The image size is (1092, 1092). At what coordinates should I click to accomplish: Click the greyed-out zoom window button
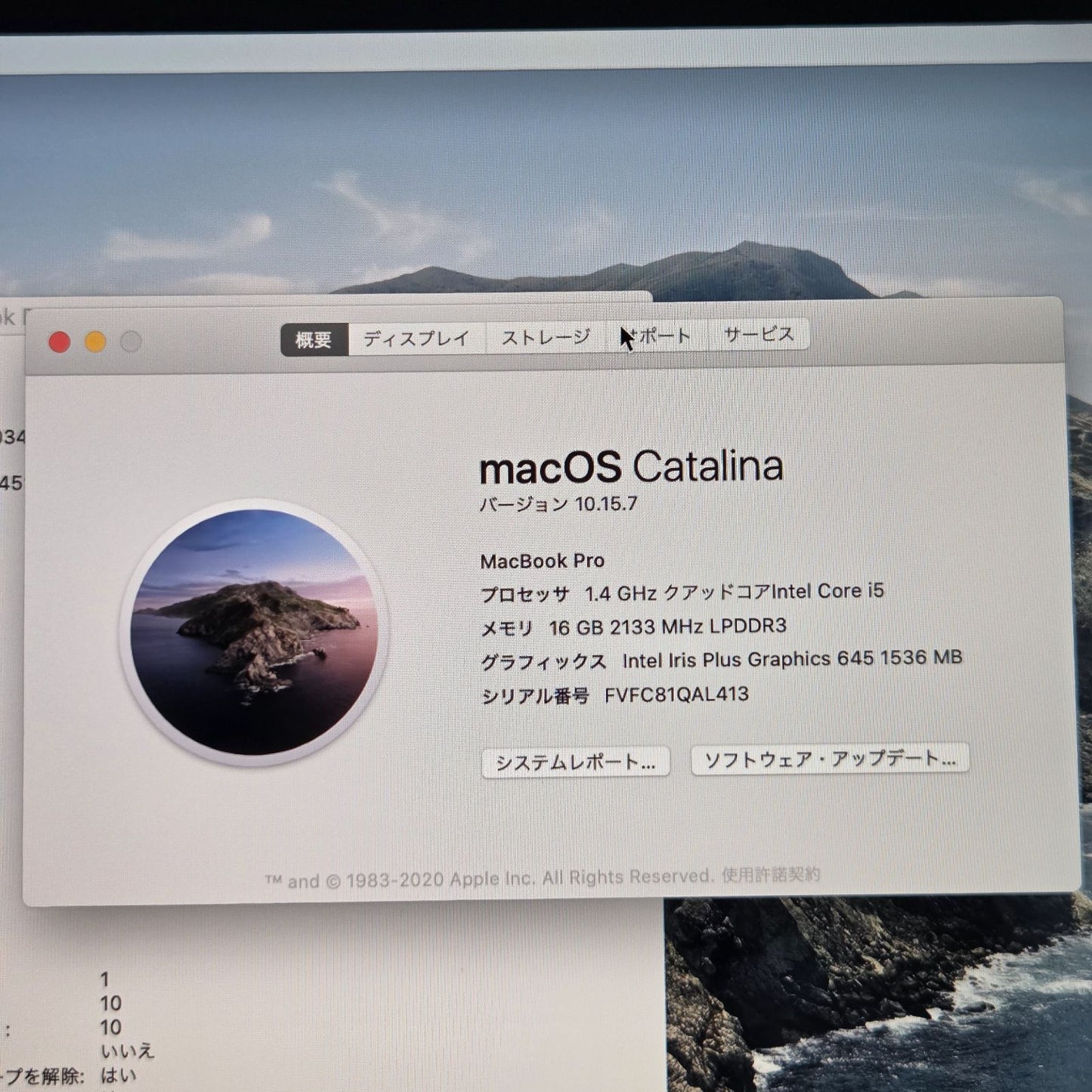(131, 342)
